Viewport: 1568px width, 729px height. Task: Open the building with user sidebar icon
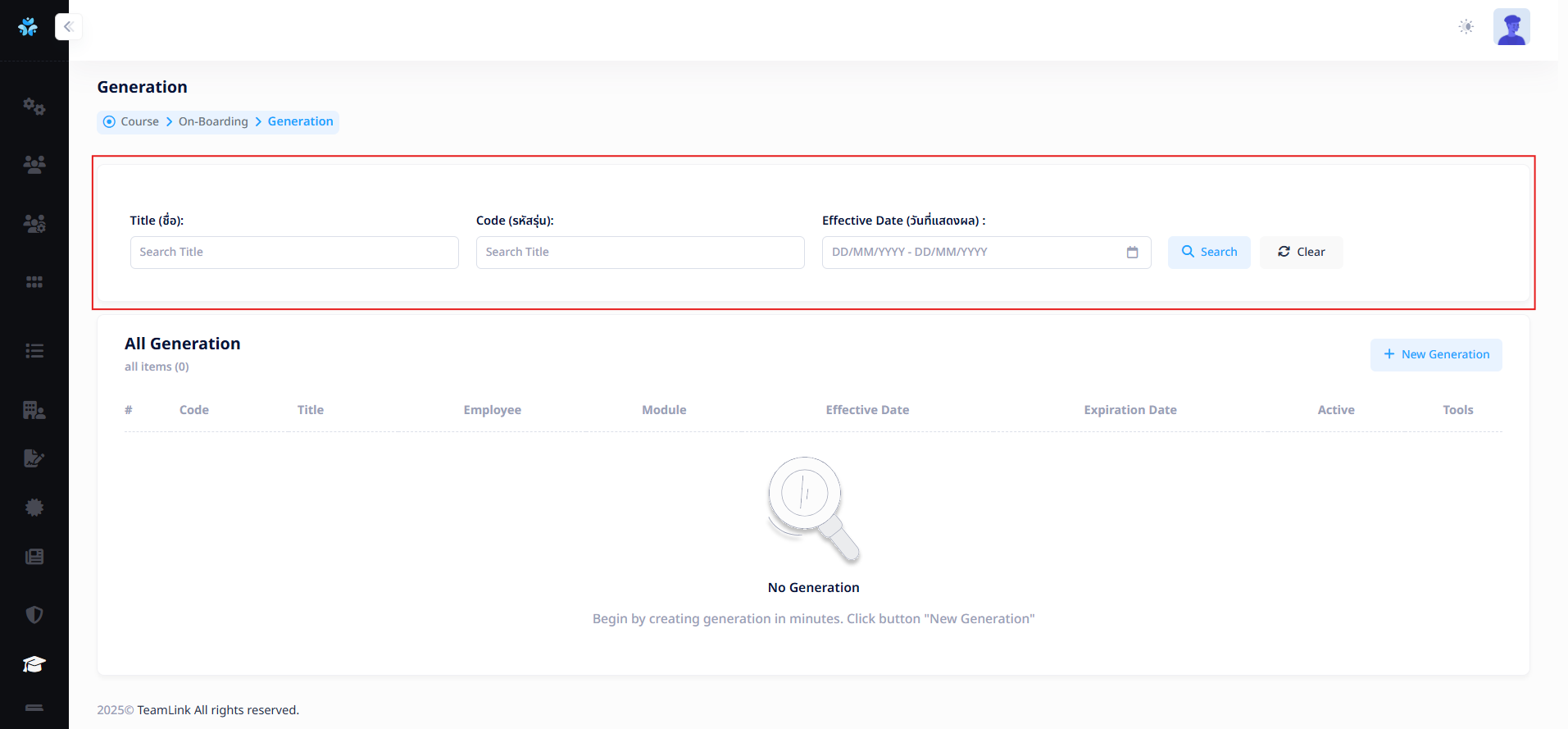click(34, 410)
